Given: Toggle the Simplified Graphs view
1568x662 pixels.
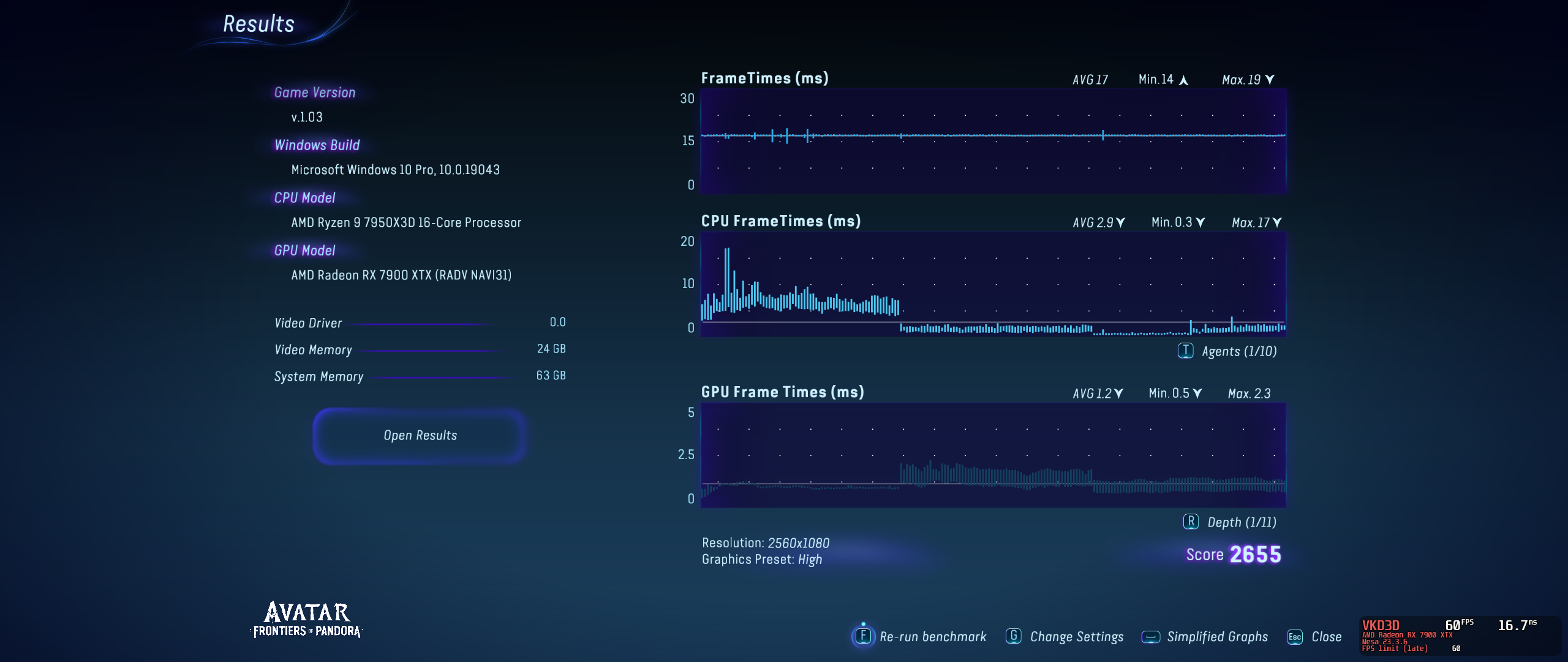Looking at the screenshot, I should click(1217, 637).
